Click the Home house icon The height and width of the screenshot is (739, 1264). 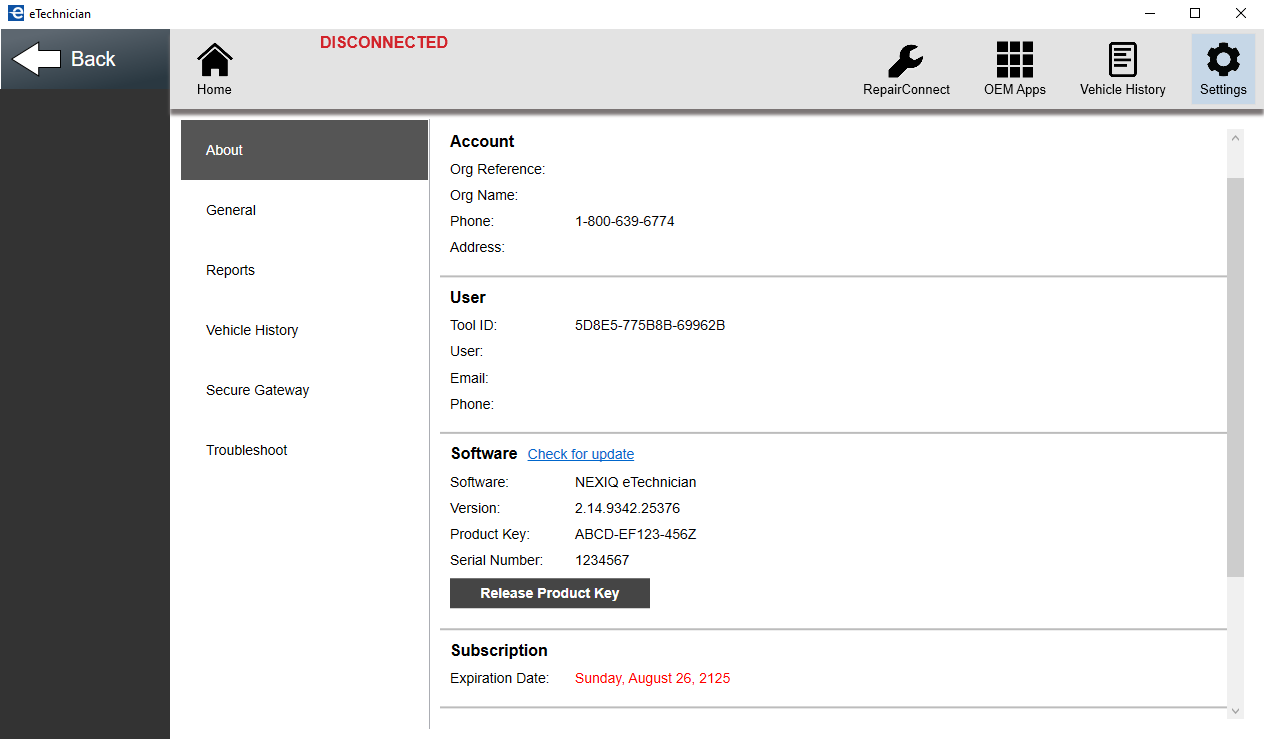[x=214, y=61]
